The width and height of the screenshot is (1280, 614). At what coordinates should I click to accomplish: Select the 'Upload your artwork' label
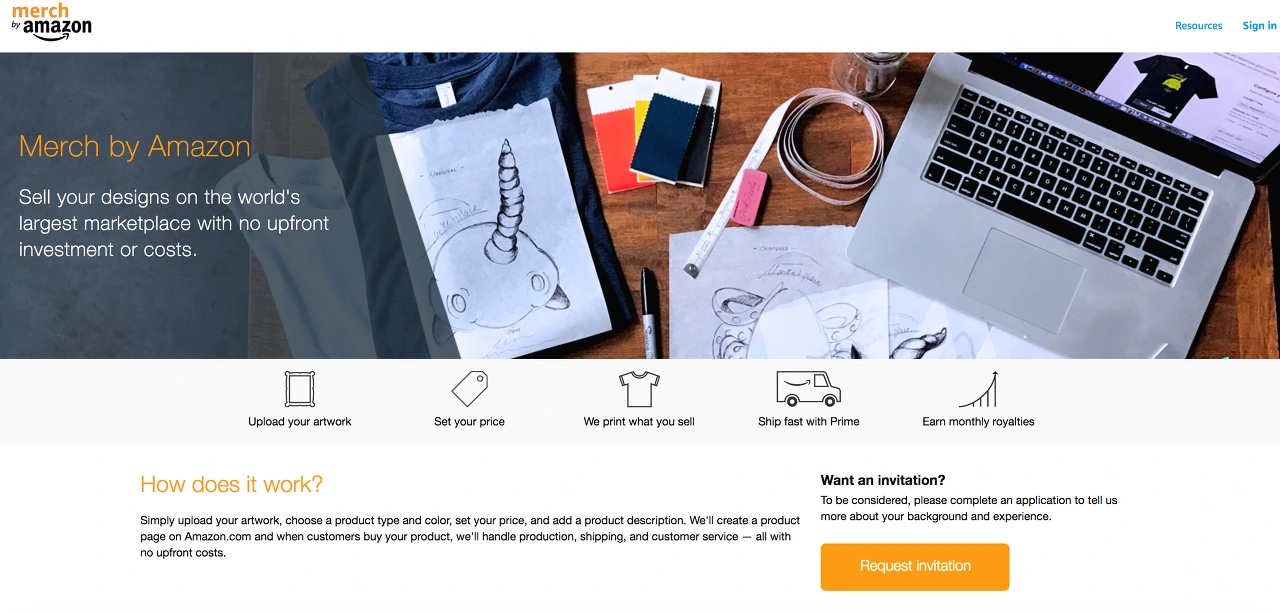300,422
